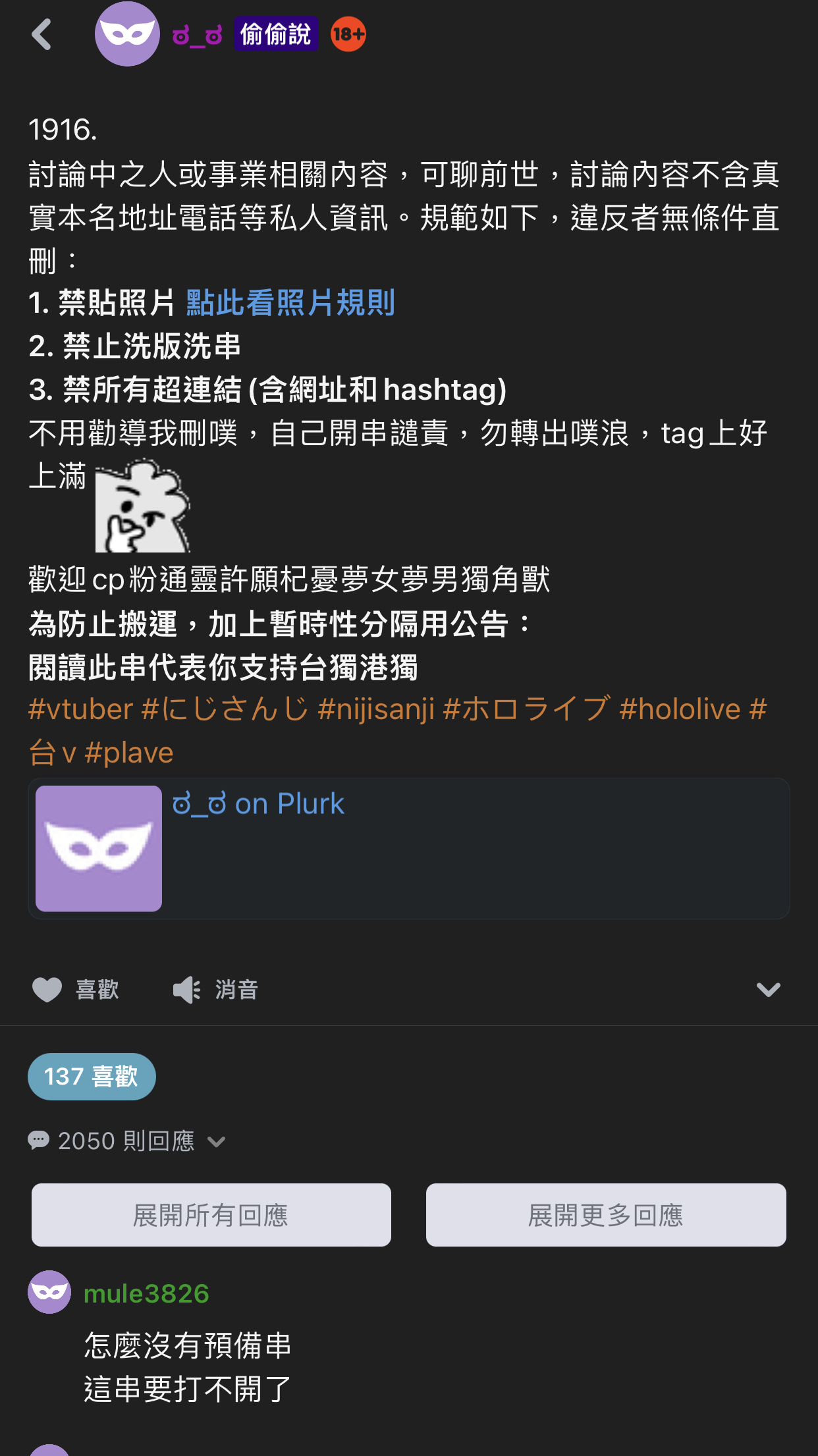Image resolution: width=818 pixels, height=1456 pixels.
Task: Open the #vtuber hashtag
Action: click(81, 709)
